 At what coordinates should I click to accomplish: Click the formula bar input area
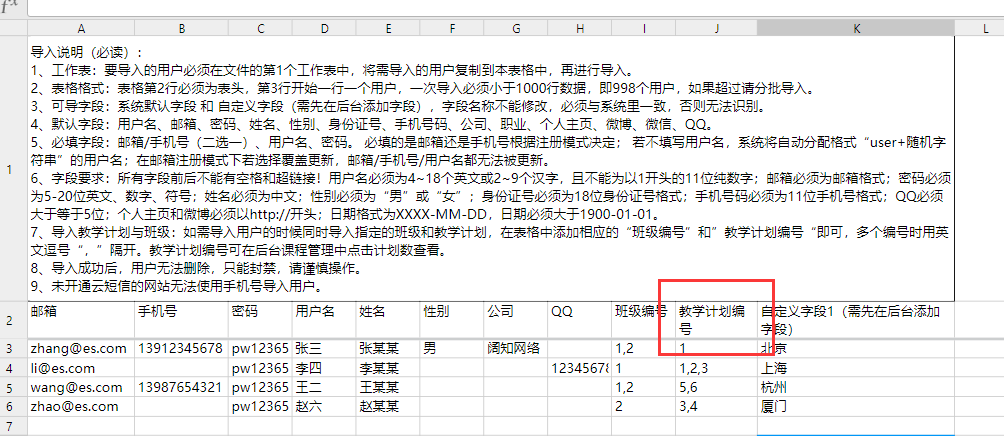pos(500,8)
